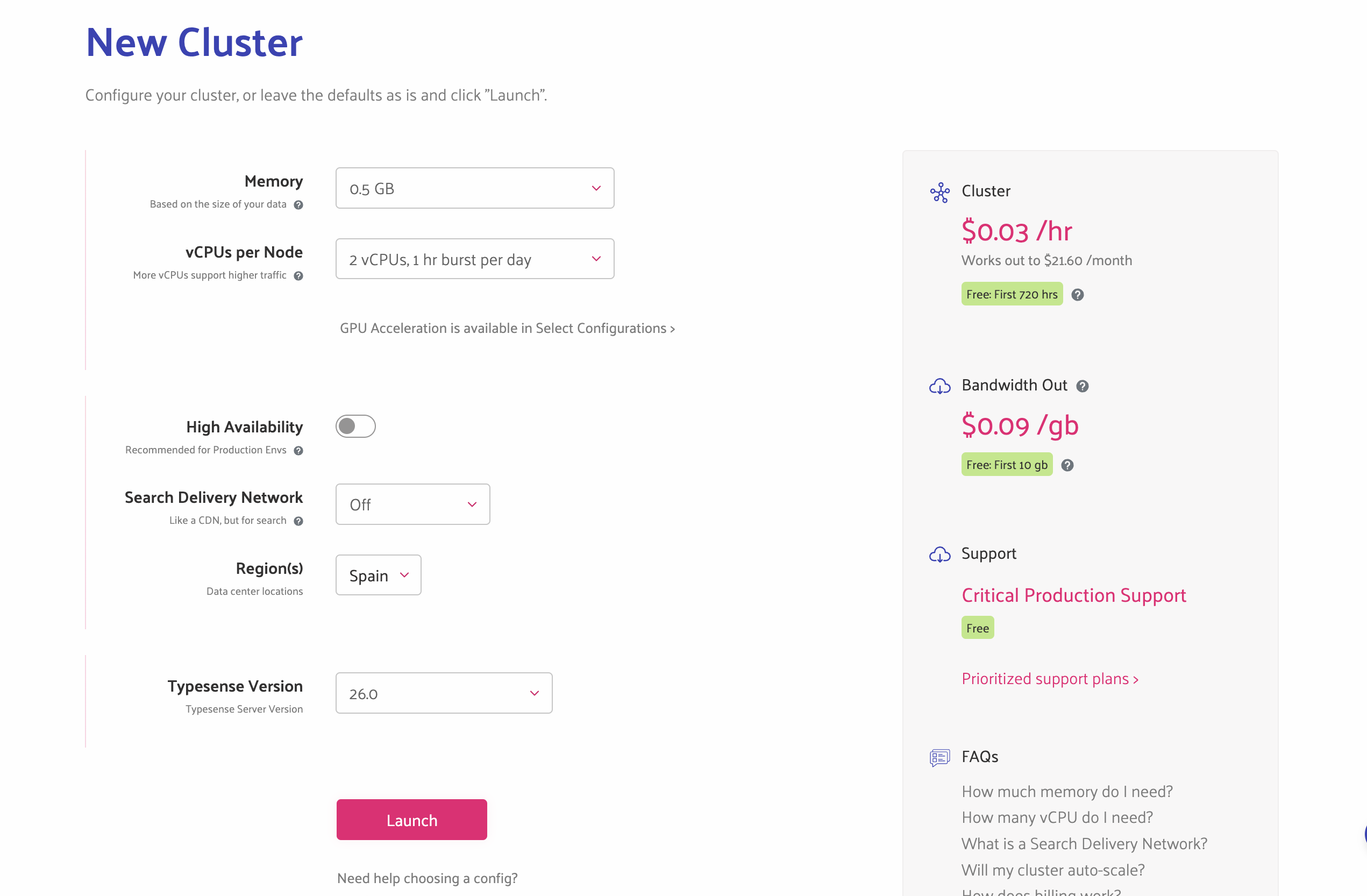Click the FAQs chat icon

[939, 758]
